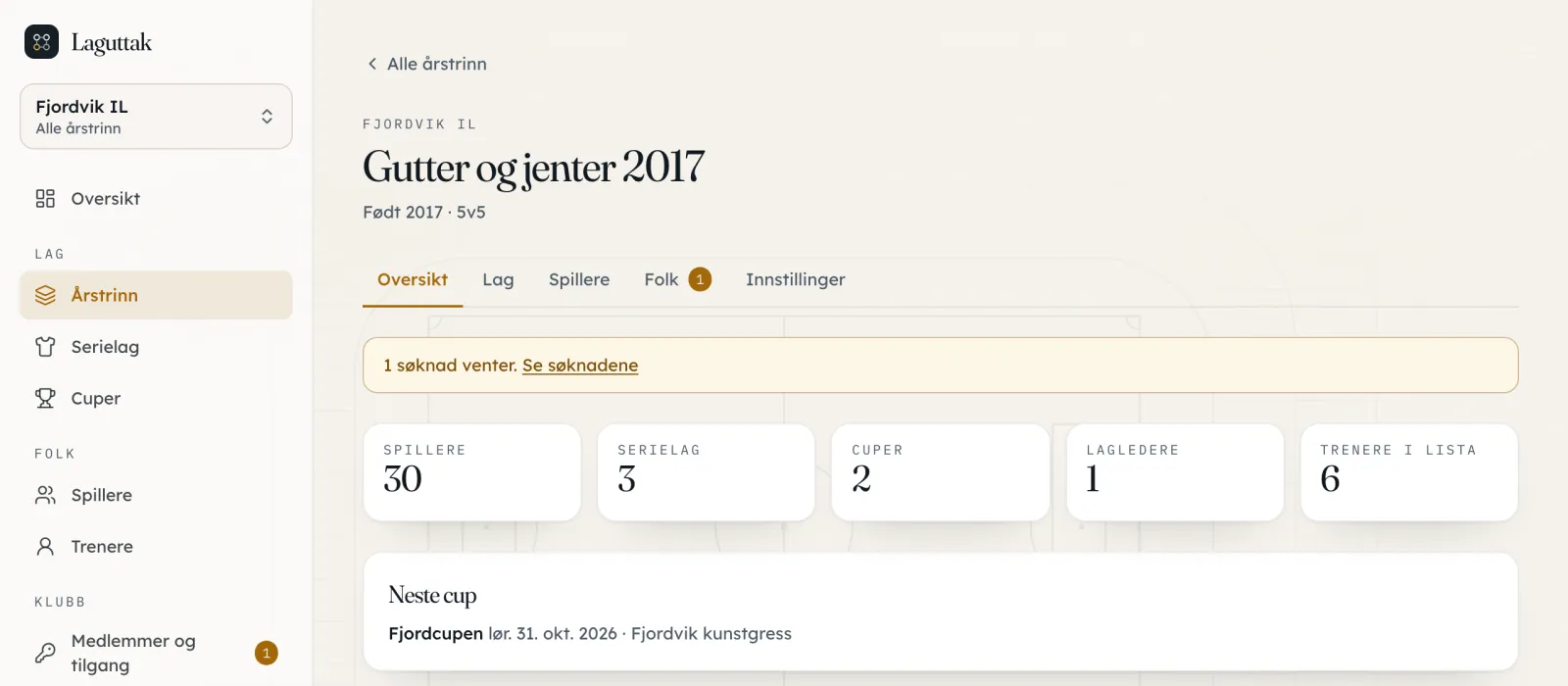The height and width of the screenshot is (686, 1568).
Task: Click the Årstrinn layers icon
Action: 45,295
